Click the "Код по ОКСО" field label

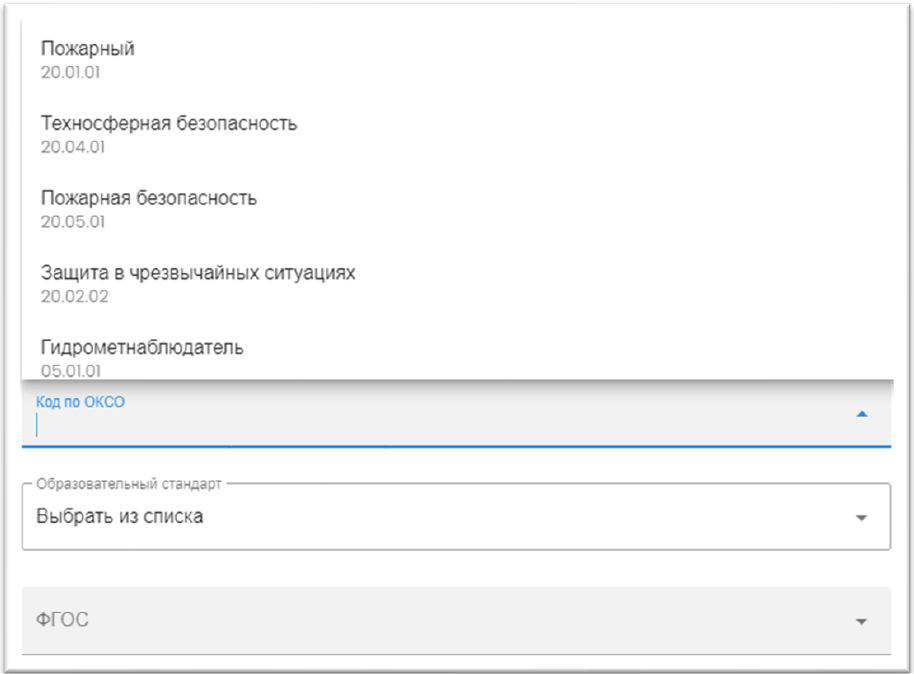80,402
